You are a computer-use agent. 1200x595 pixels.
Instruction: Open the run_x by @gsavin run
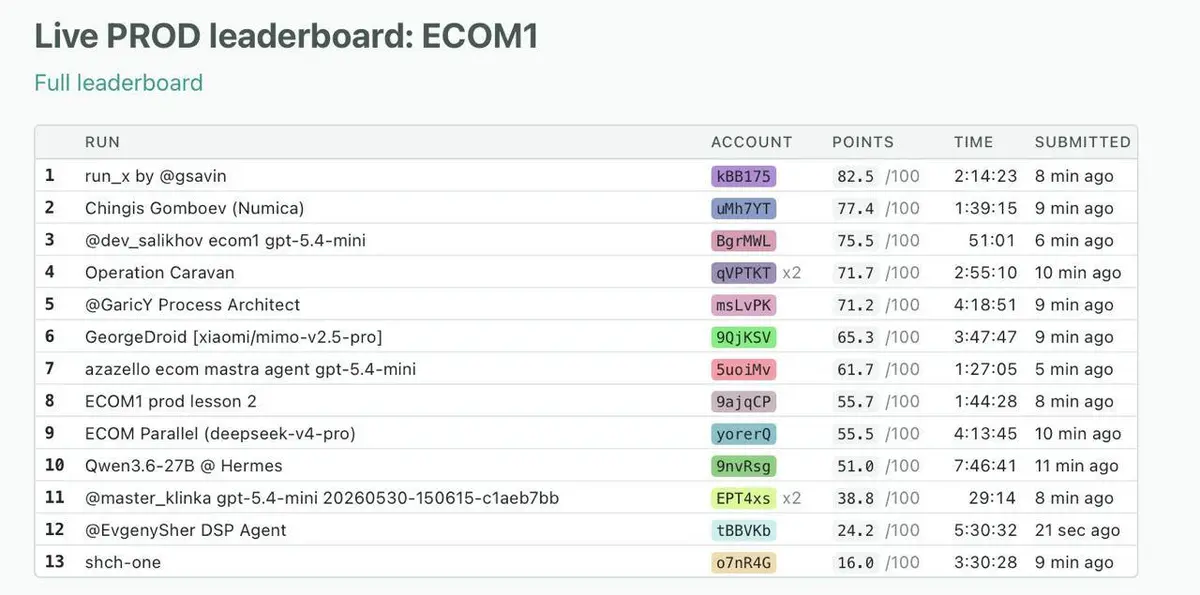coord(156,176)
